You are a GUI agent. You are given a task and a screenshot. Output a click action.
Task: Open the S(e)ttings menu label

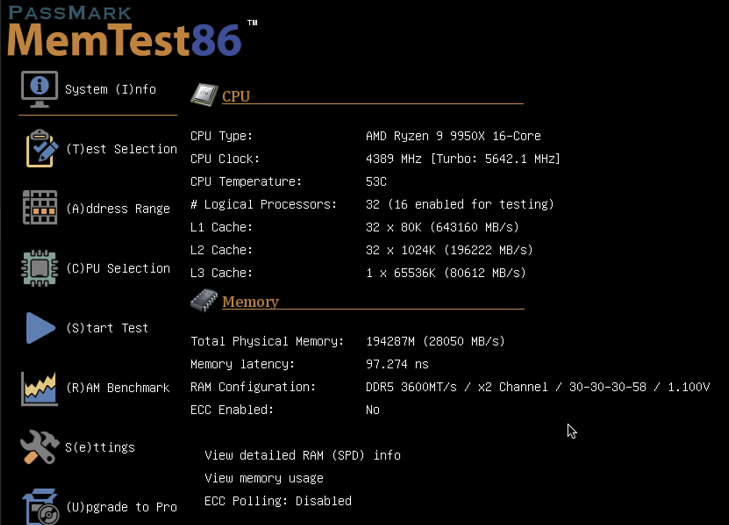100,447
